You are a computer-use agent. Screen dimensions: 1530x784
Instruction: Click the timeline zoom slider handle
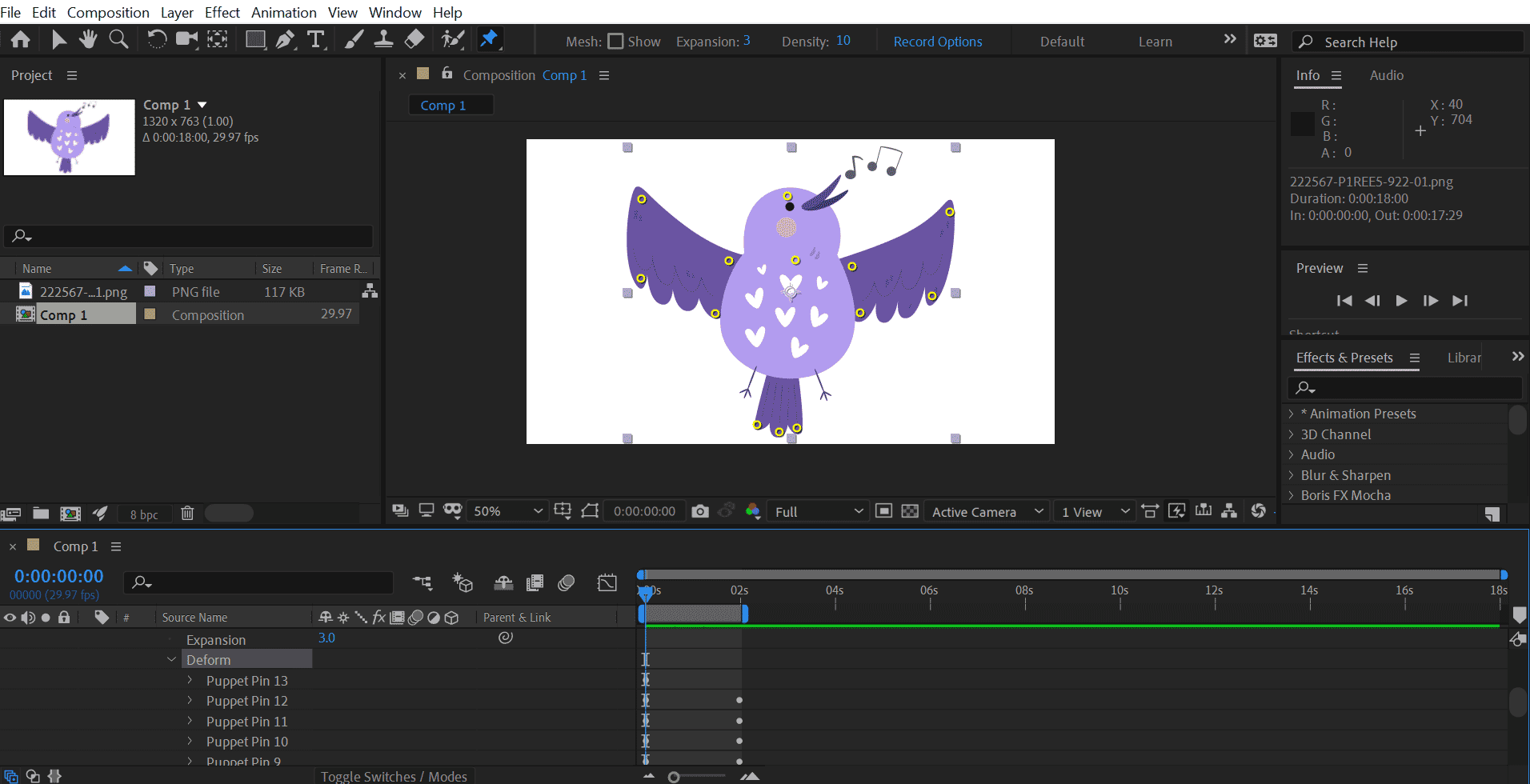674,777
